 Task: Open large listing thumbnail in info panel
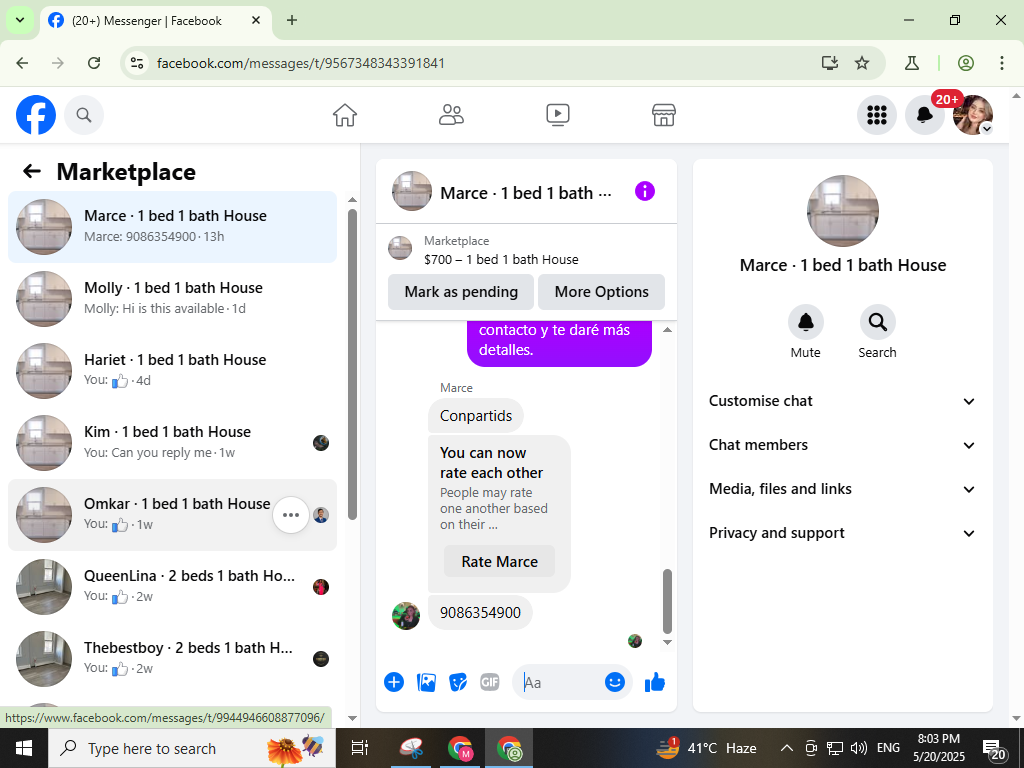(842, 210)
